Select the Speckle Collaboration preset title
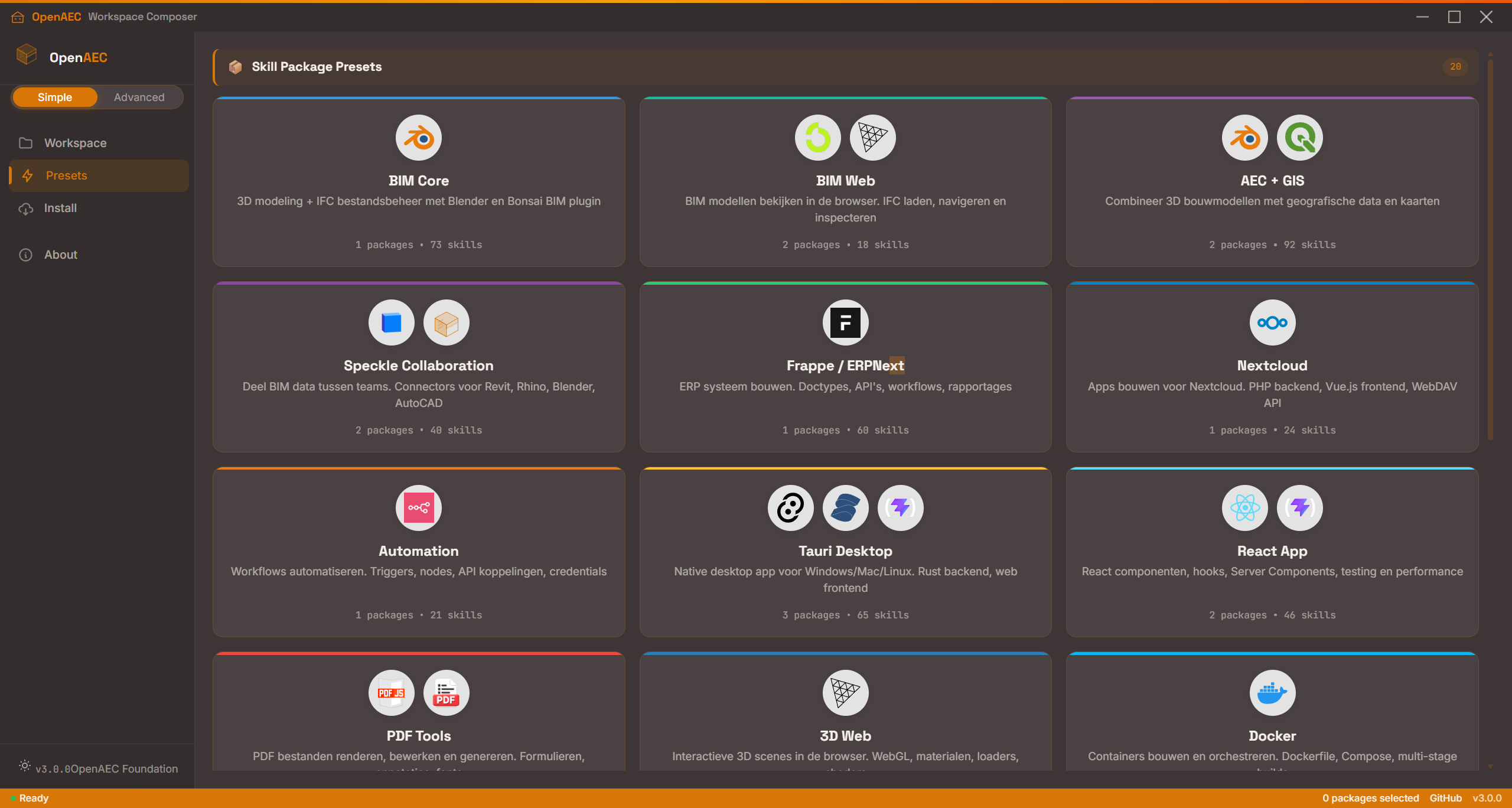Viewport: 1512px width, 808px height. coord(419,366)
